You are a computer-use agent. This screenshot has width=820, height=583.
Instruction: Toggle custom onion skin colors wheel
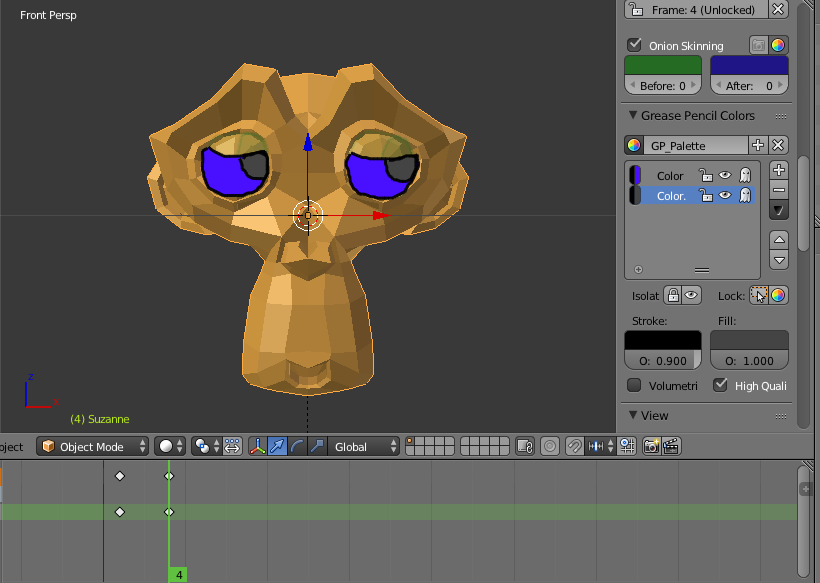[778, 45]
